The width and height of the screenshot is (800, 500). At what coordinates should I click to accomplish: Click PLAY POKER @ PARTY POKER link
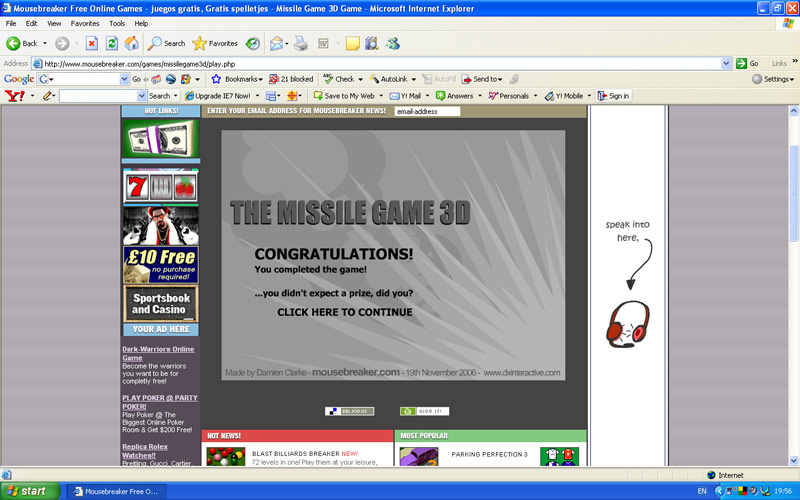pyautogui.click(x=160, y=402)
